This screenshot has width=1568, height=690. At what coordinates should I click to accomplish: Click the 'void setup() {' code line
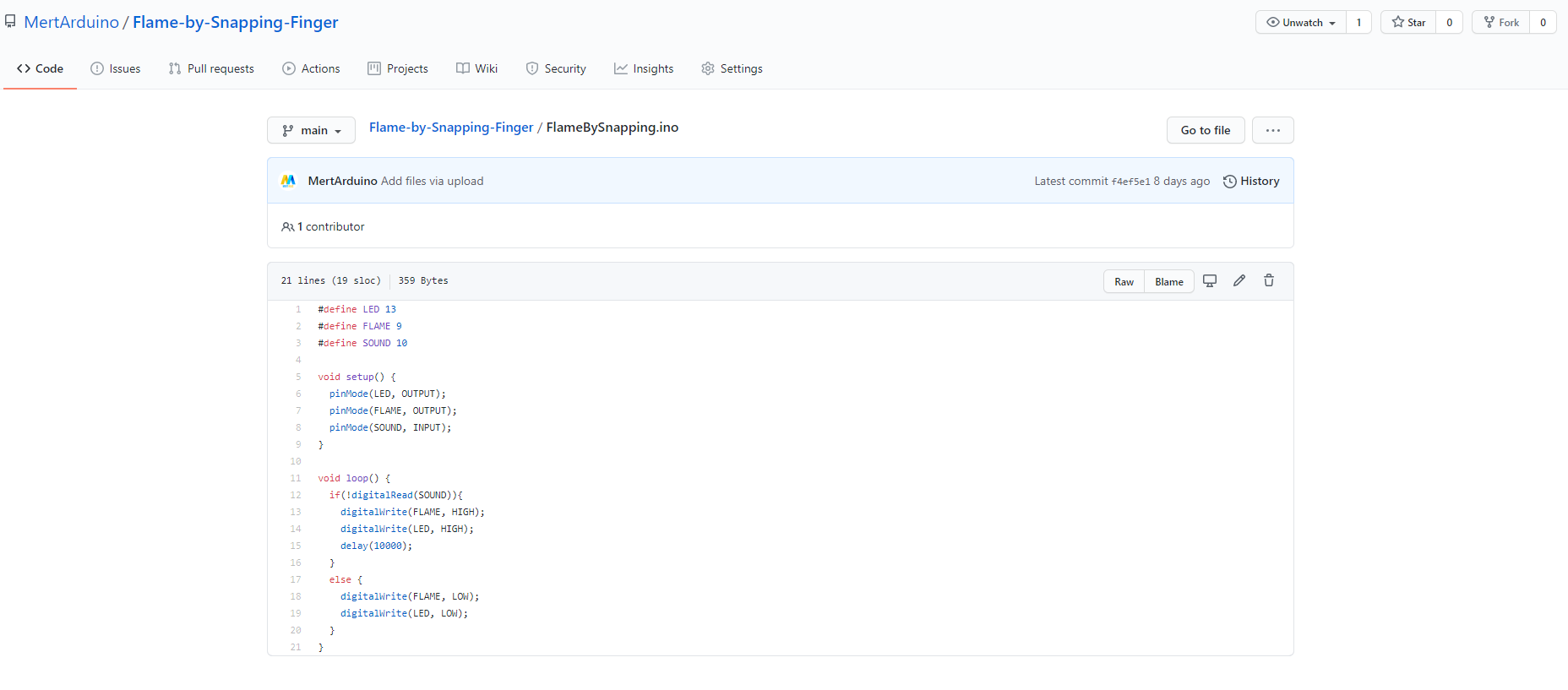pyautogui.click(x=357, y=377)
